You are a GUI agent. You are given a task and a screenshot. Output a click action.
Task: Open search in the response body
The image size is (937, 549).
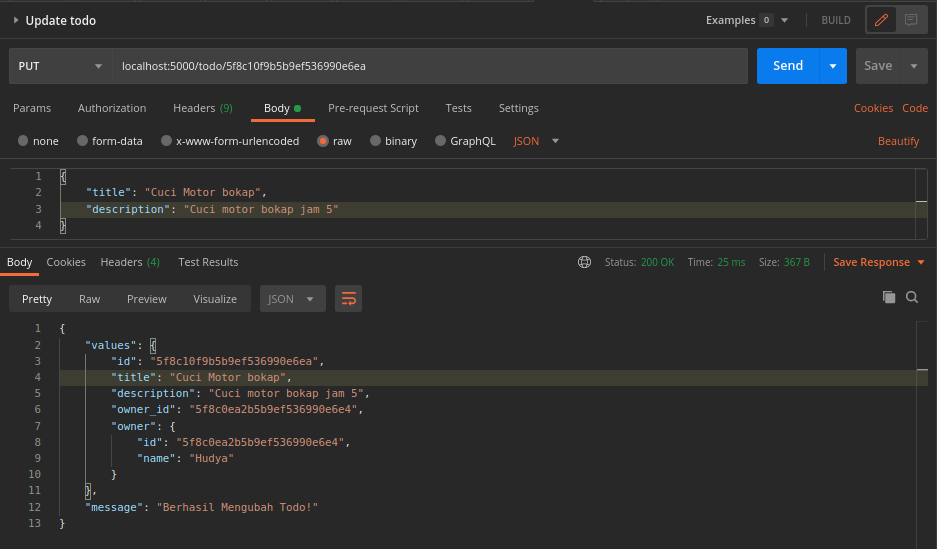tap(912, 297)
